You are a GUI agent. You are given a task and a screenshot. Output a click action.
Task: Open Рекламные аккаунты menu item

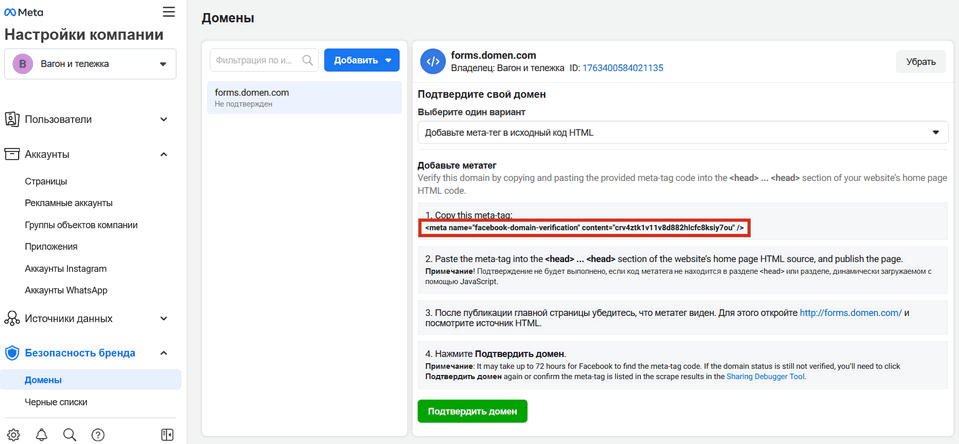coord(68,203)
